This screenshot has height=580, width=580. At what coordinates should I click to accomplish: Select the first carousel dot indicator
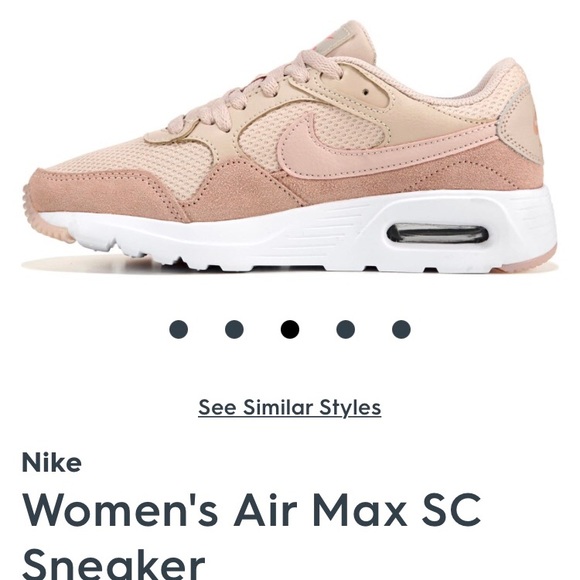178,329
